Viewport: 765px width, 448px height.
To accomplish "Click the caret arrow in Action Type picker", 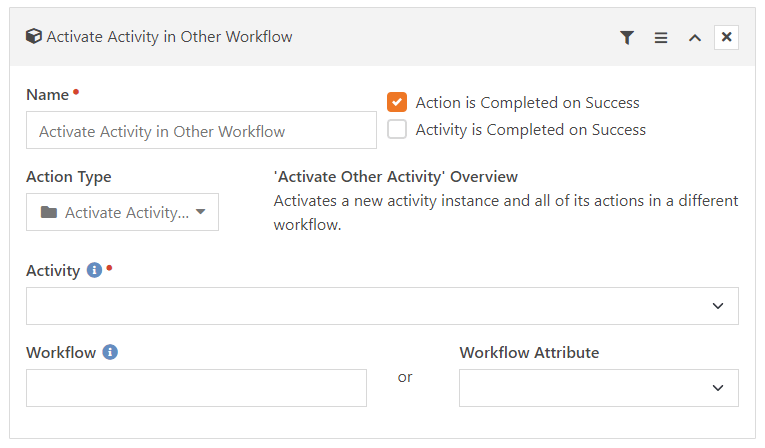I will tap(201, 212).
